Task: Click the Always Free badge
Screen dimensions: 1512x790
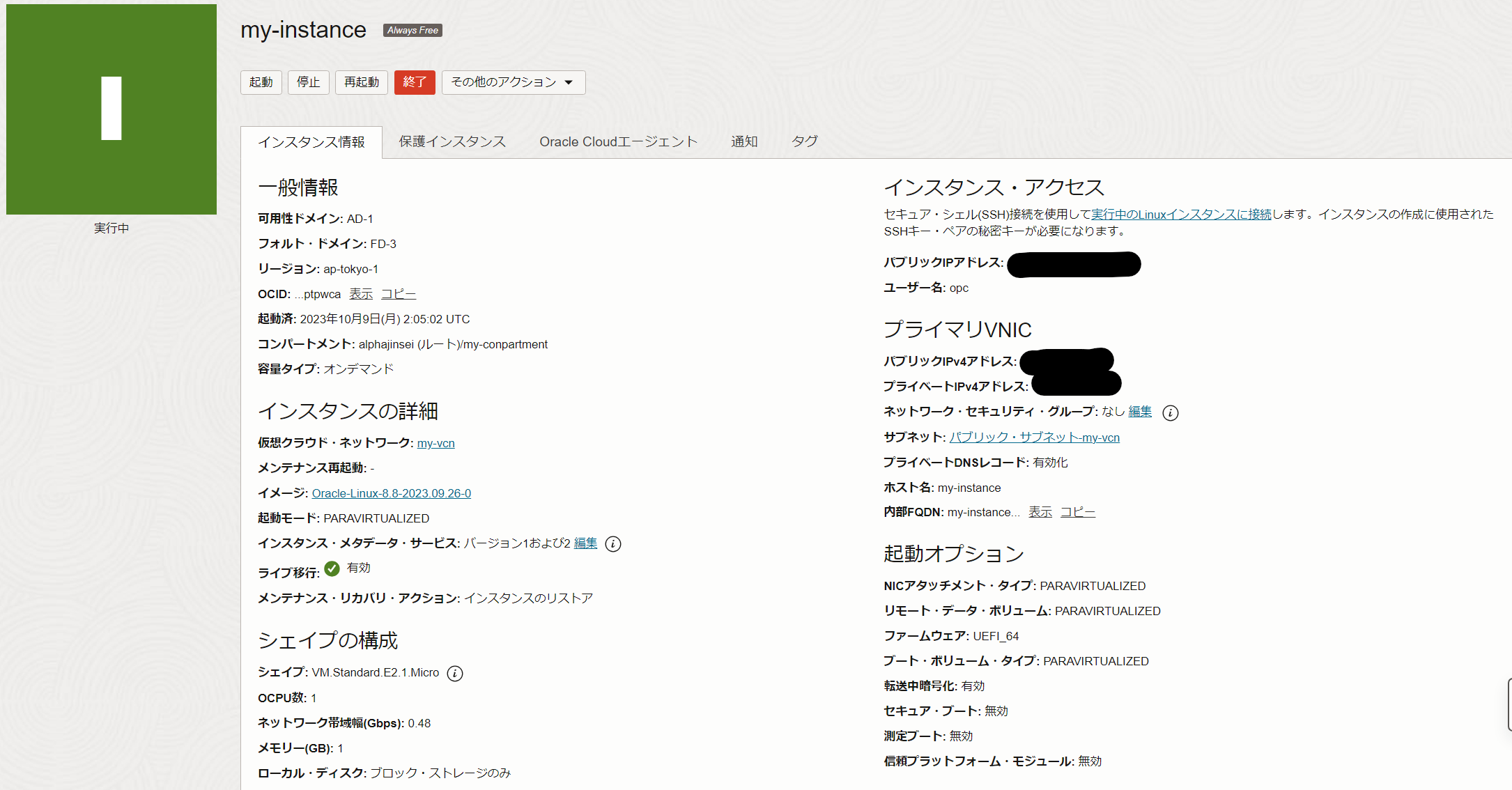Action: (x=412, y=30)
